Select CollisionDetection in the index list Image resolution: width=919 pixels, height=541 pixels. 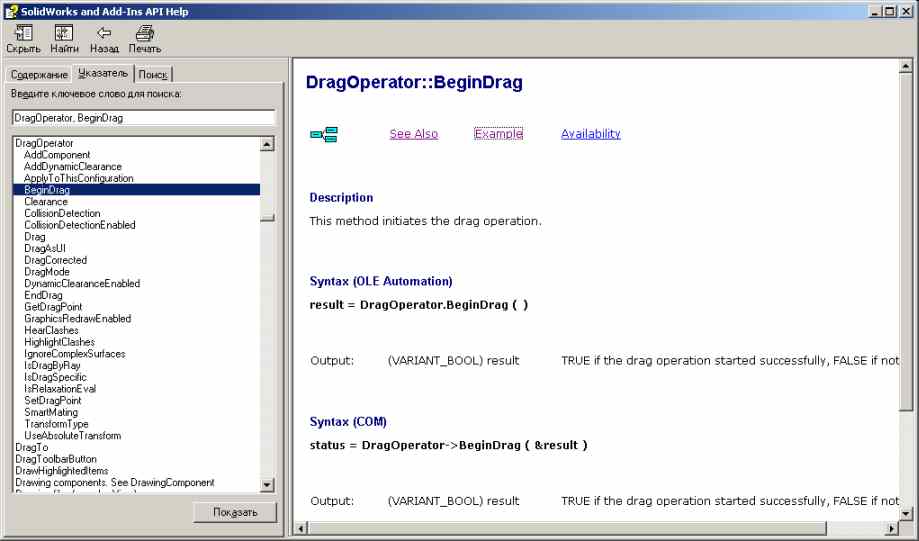coord(62,213)
